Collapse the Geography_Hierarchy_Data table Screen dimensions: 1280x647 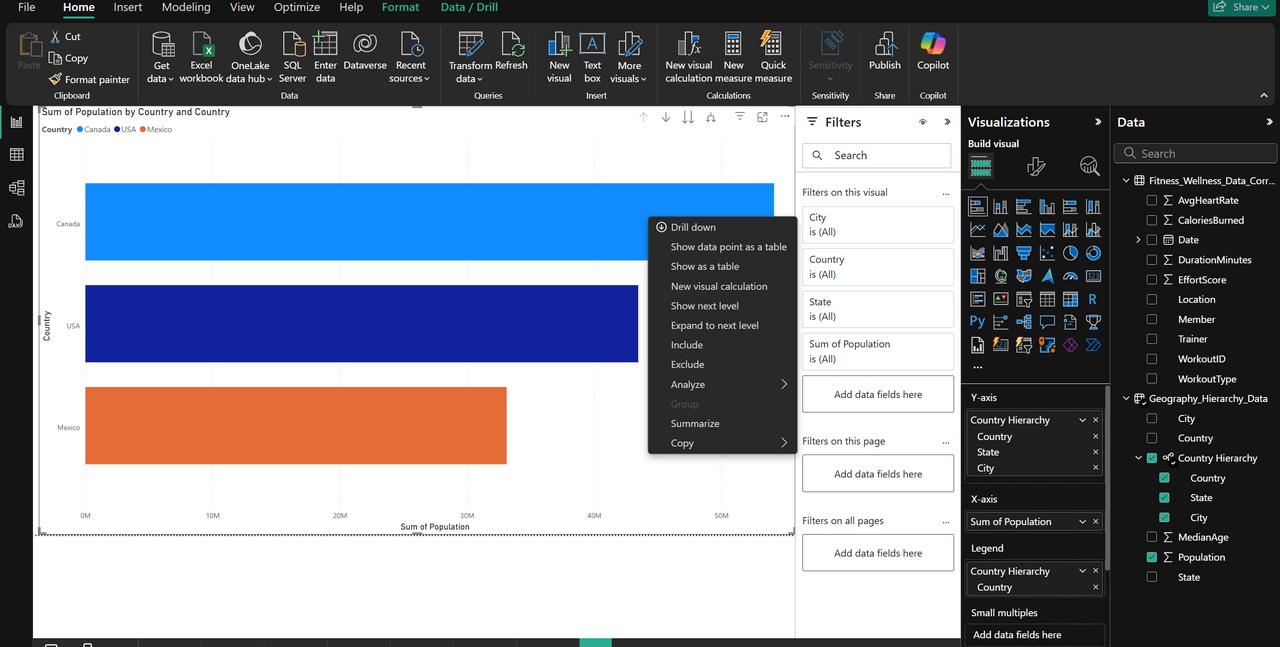[1126, 399]
